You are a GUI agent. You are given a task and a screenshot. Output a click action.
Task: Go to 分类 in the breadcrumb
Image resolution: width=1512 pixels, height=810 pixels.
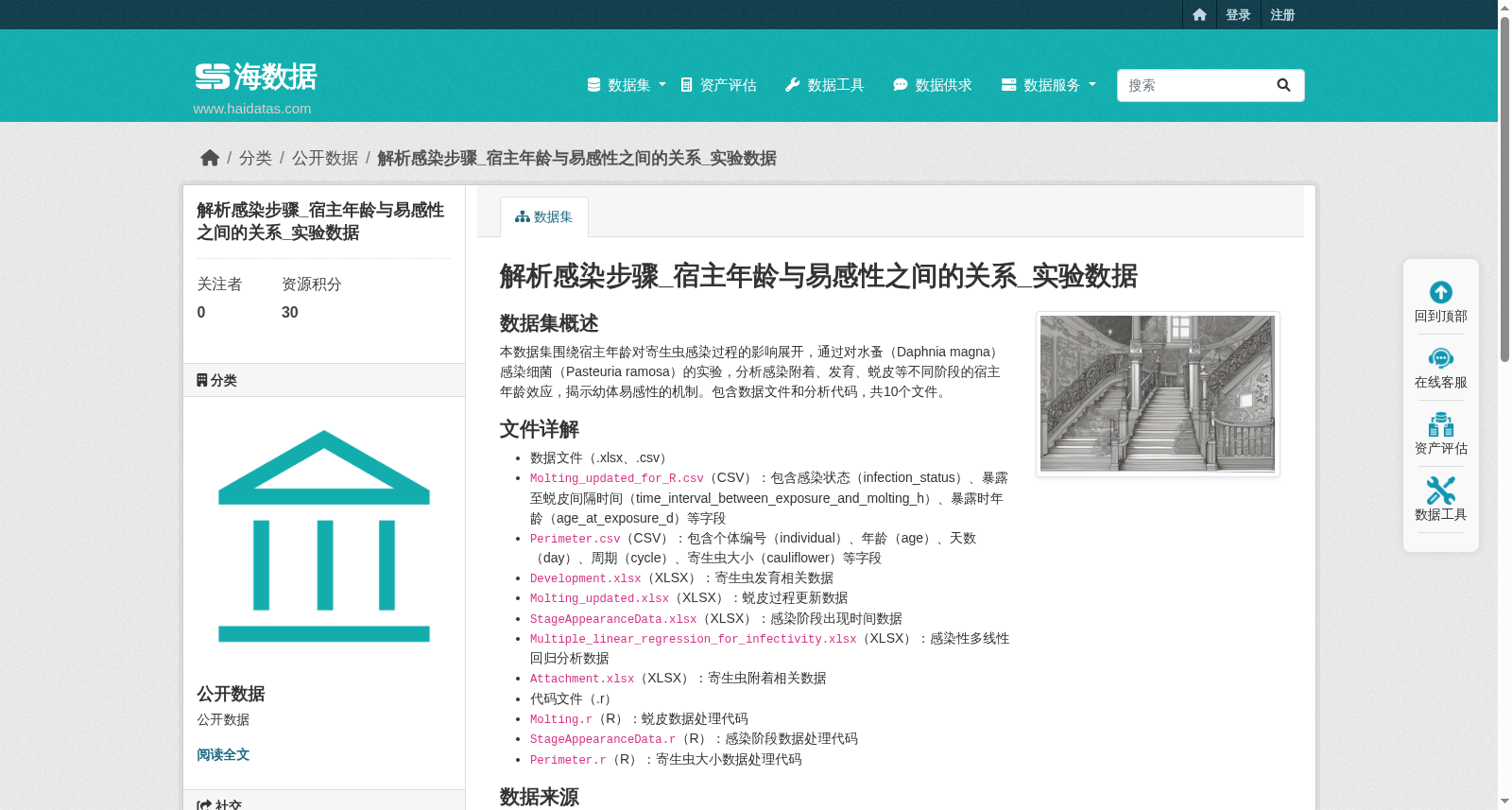[255, 158]
